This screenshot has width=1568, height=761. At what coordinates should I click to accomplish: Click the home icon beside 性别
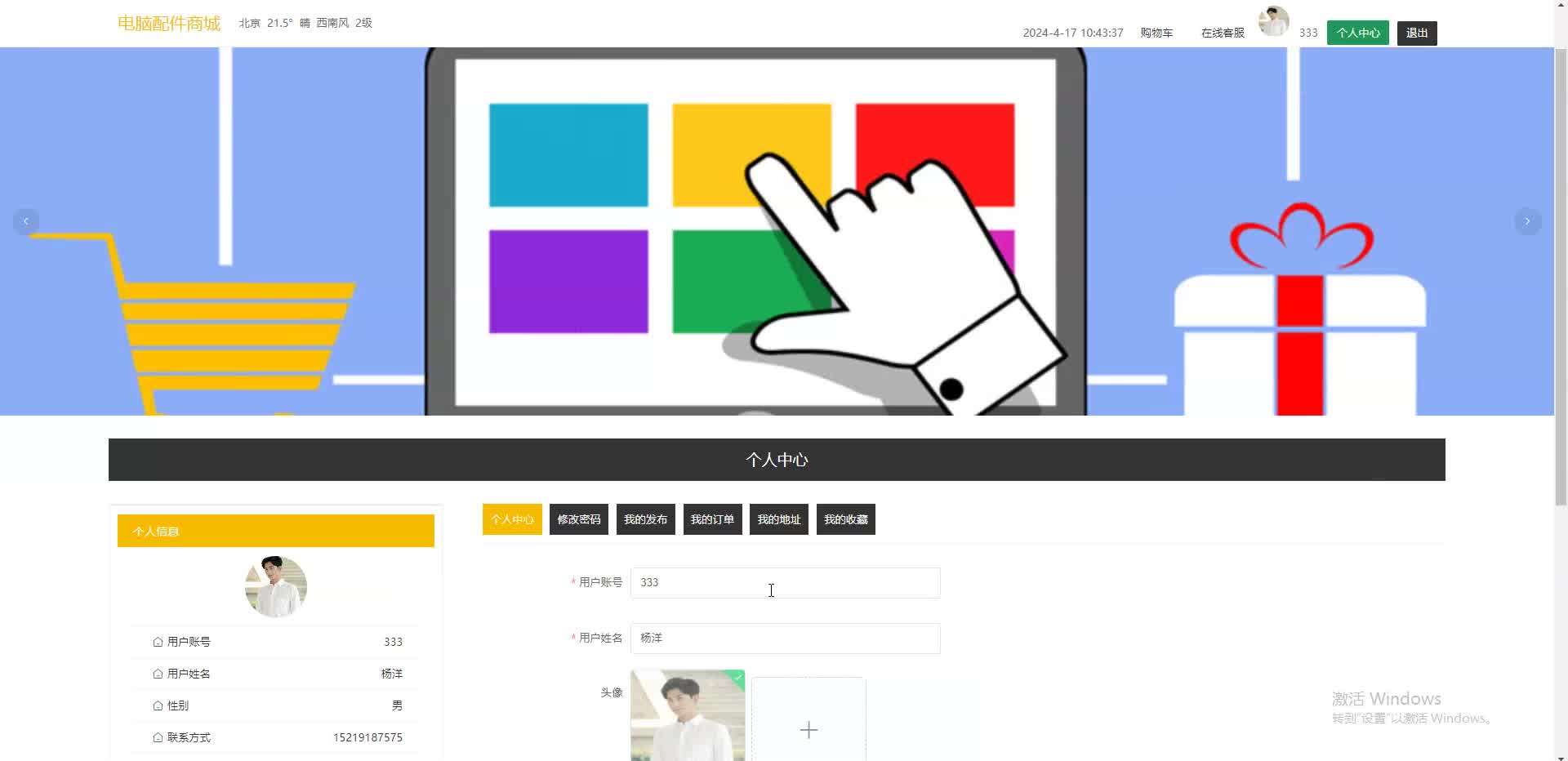[x=158, y=705]
